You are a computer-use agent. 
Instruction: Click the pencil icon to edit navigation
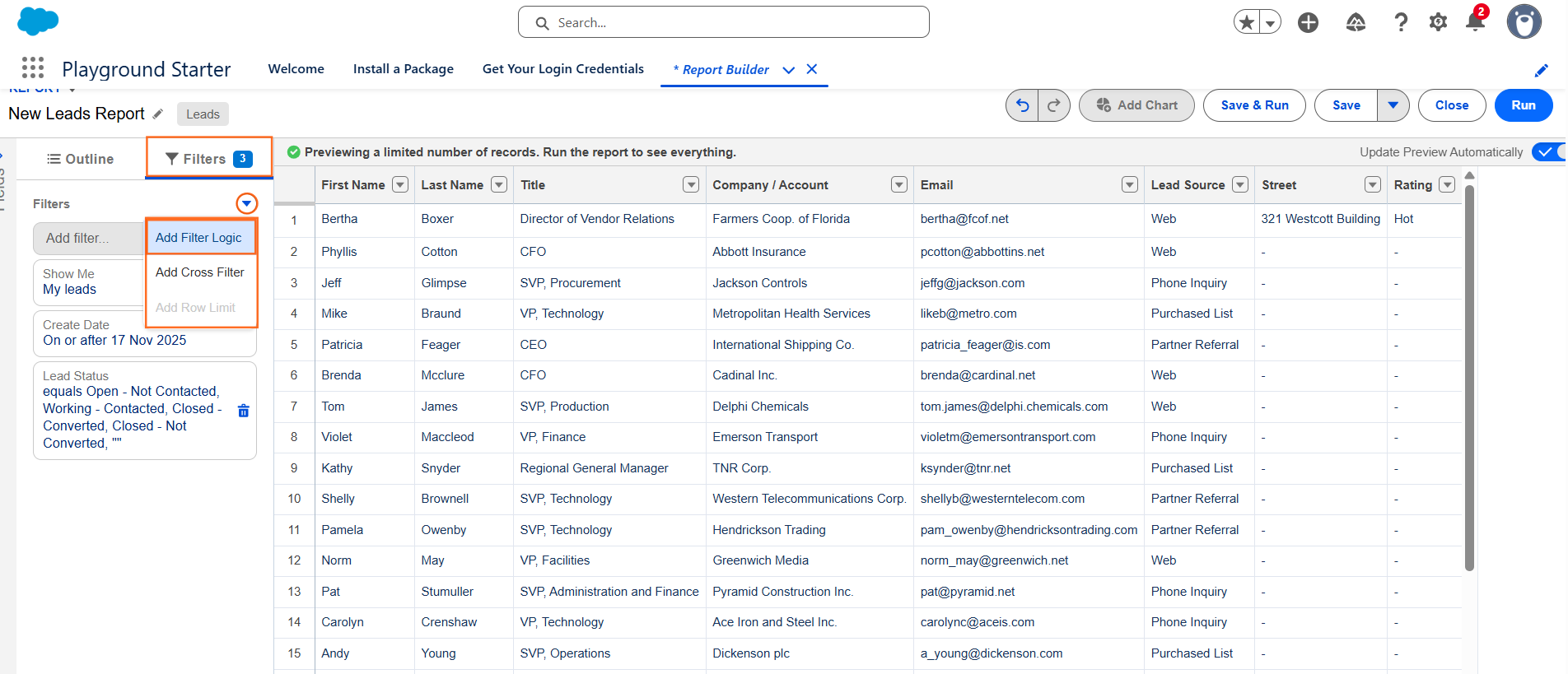pyautogui.click(x=1542, y=70)
